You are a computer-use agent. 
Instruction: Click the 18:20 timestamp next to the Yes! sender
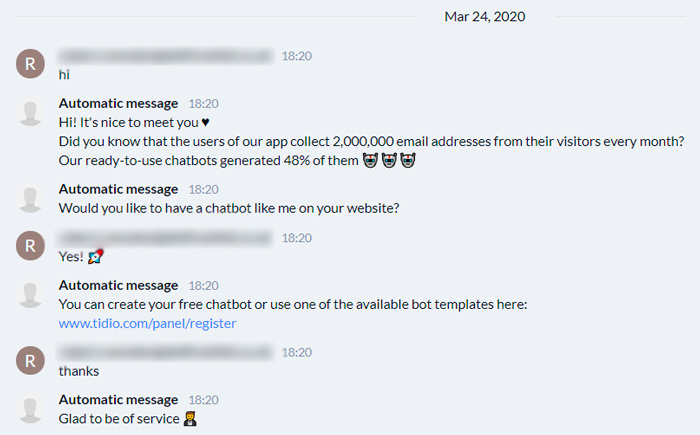[296, 238]
